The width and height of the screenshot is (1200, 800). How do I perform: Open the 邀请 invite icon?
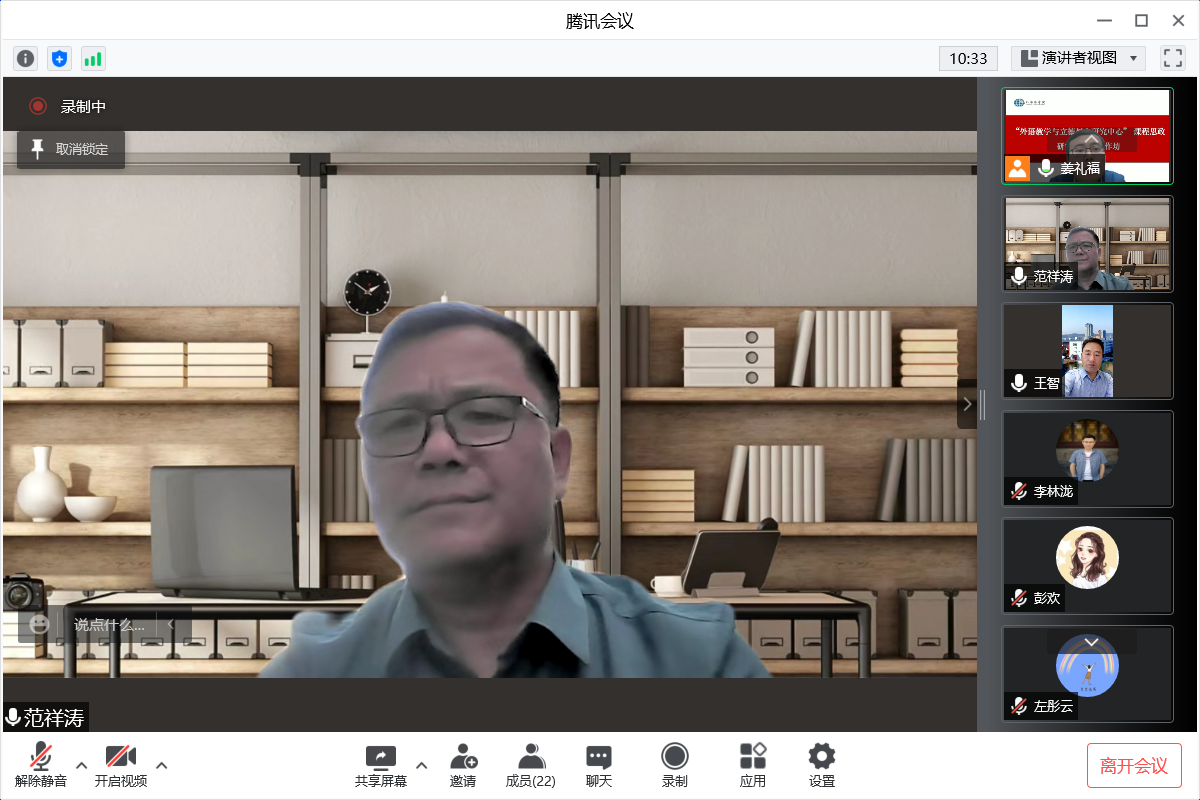coord(463,765)
